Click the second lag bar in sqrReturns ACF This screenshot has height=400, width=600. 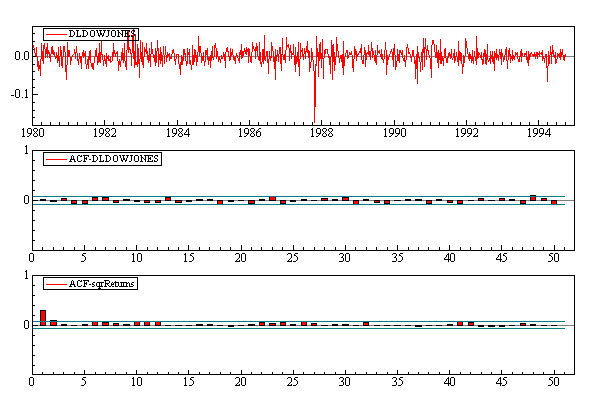[53, 322]
